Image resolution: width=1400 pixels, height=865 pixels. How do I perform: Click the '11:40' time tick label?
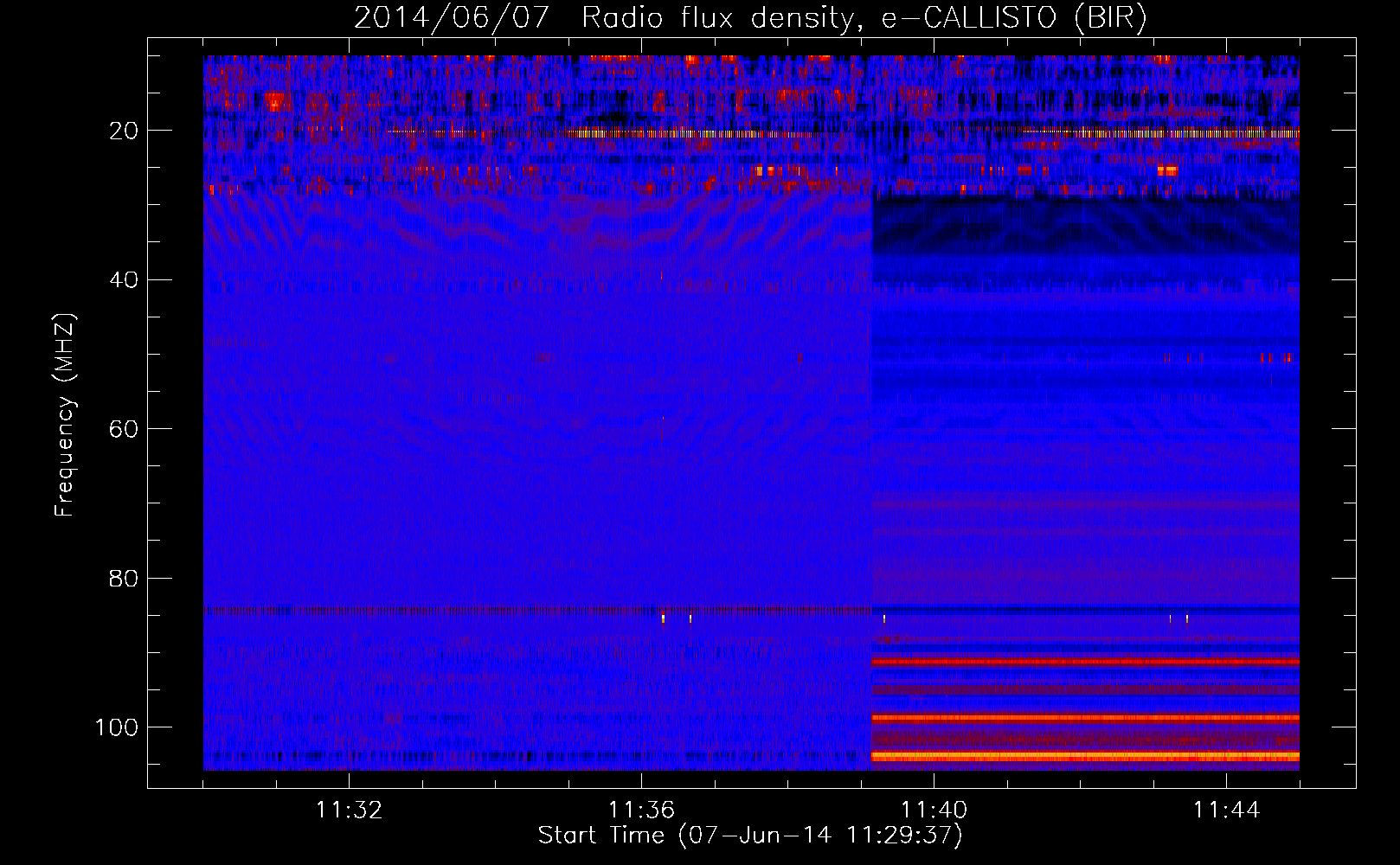point(934,811)
